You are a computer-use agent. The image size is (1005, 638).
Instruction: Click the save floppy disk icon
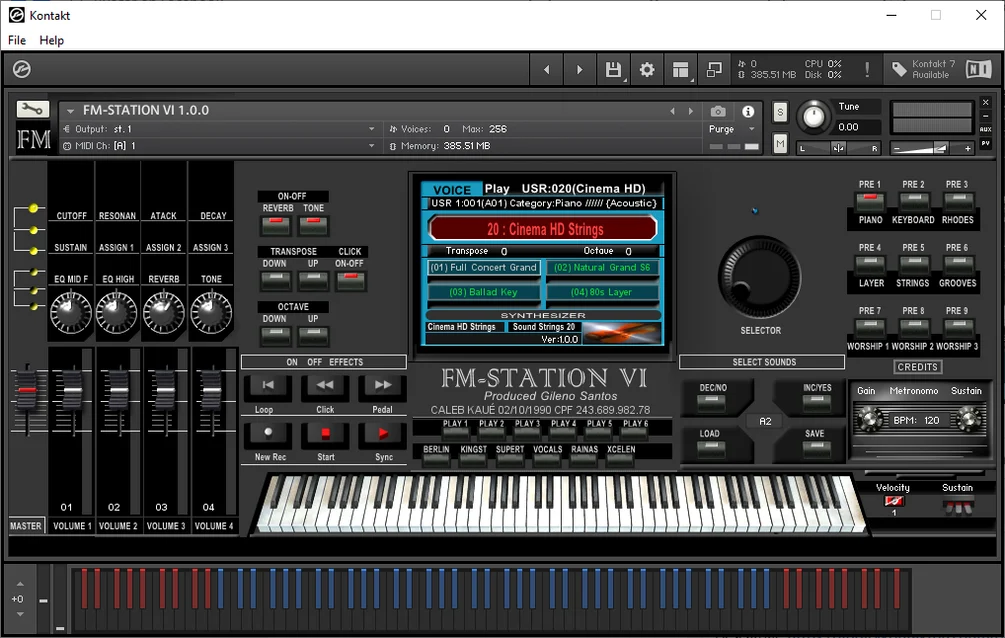pyautogui.click(x=613, y=69)
